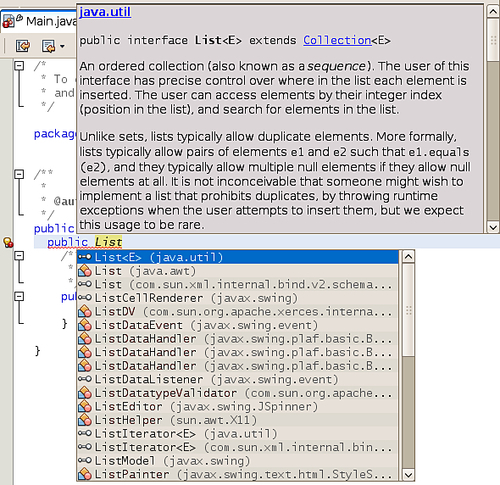Image resolution: width=500 pixels, height=485 pixels.
Task: Place cursor on highlighted List word in code
Action: point(108,242)
